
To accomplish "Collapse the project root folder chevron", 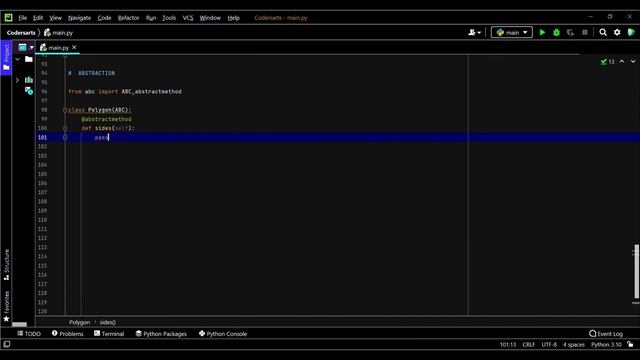I will click(17, 59).
